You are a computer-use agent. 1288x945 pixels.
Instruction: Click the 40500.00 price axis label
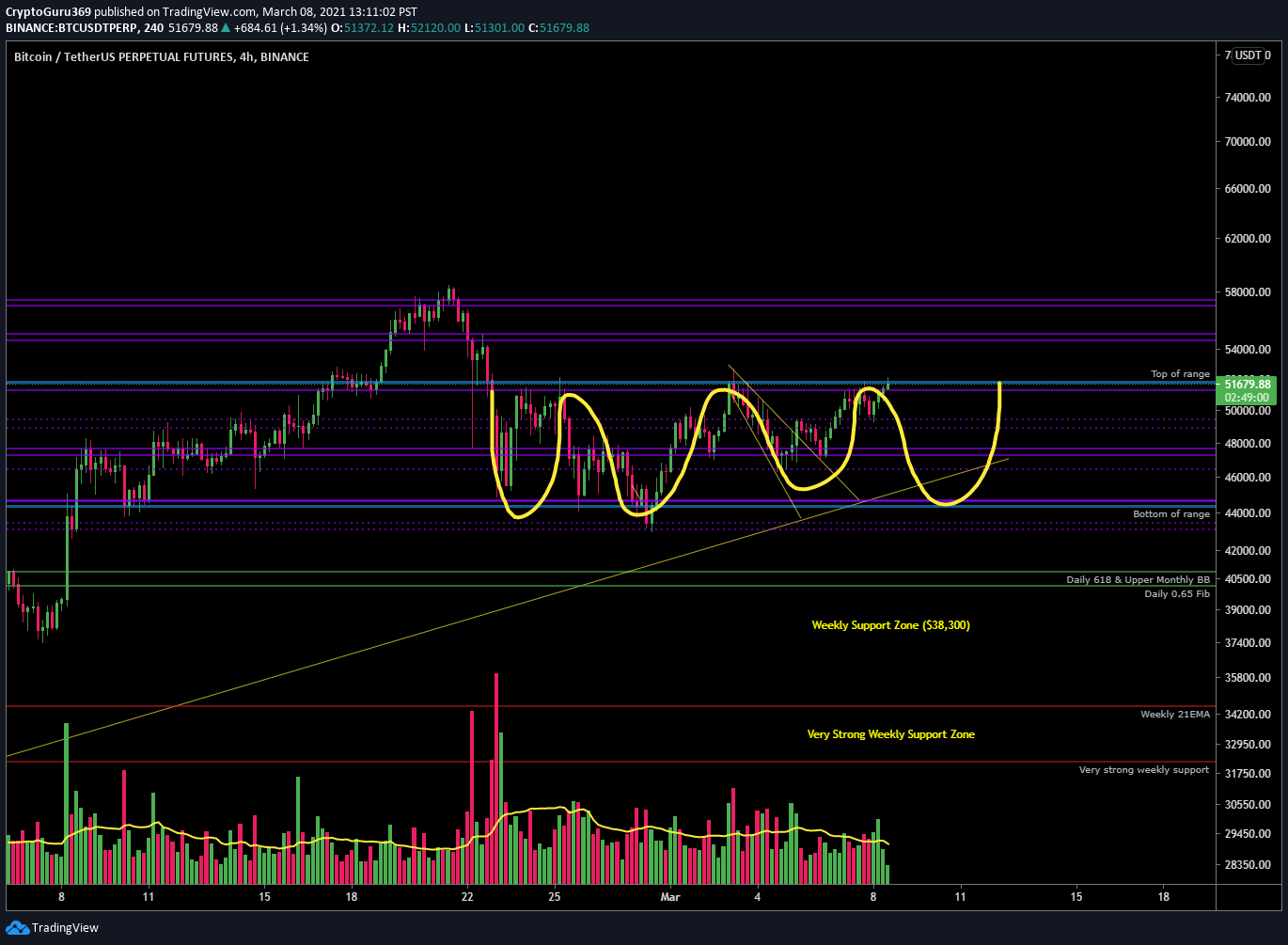pos(1248,579)
